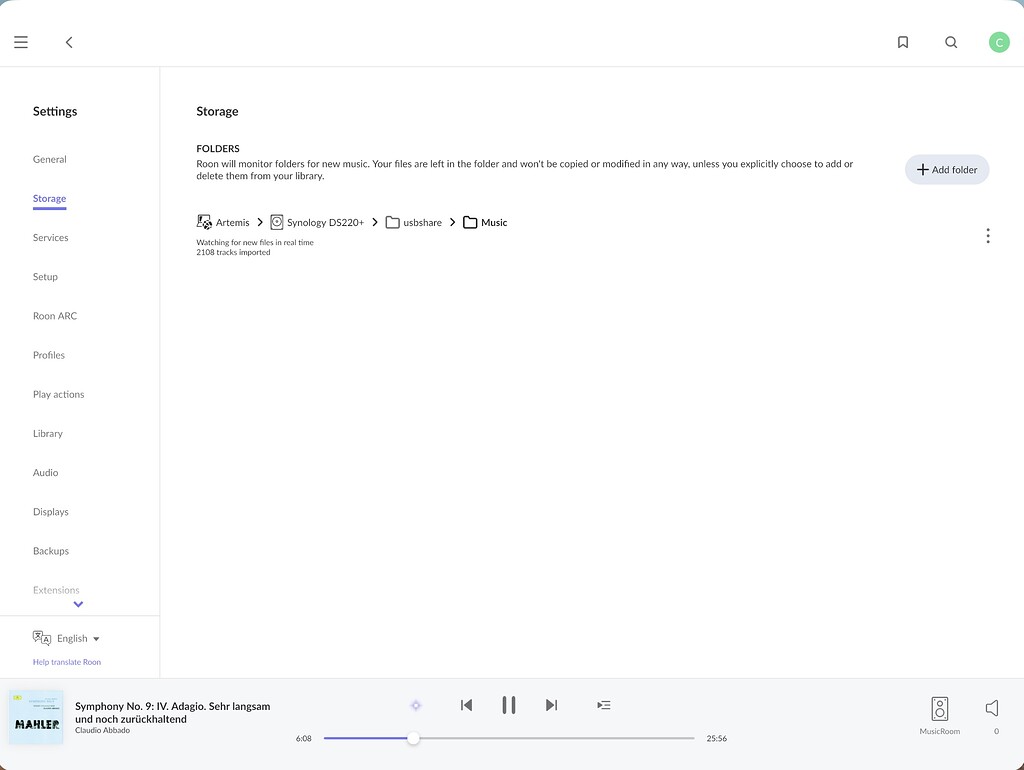The image size is (1024, 770).
Task: Open the Services settings section
Action: coord(50,238)
